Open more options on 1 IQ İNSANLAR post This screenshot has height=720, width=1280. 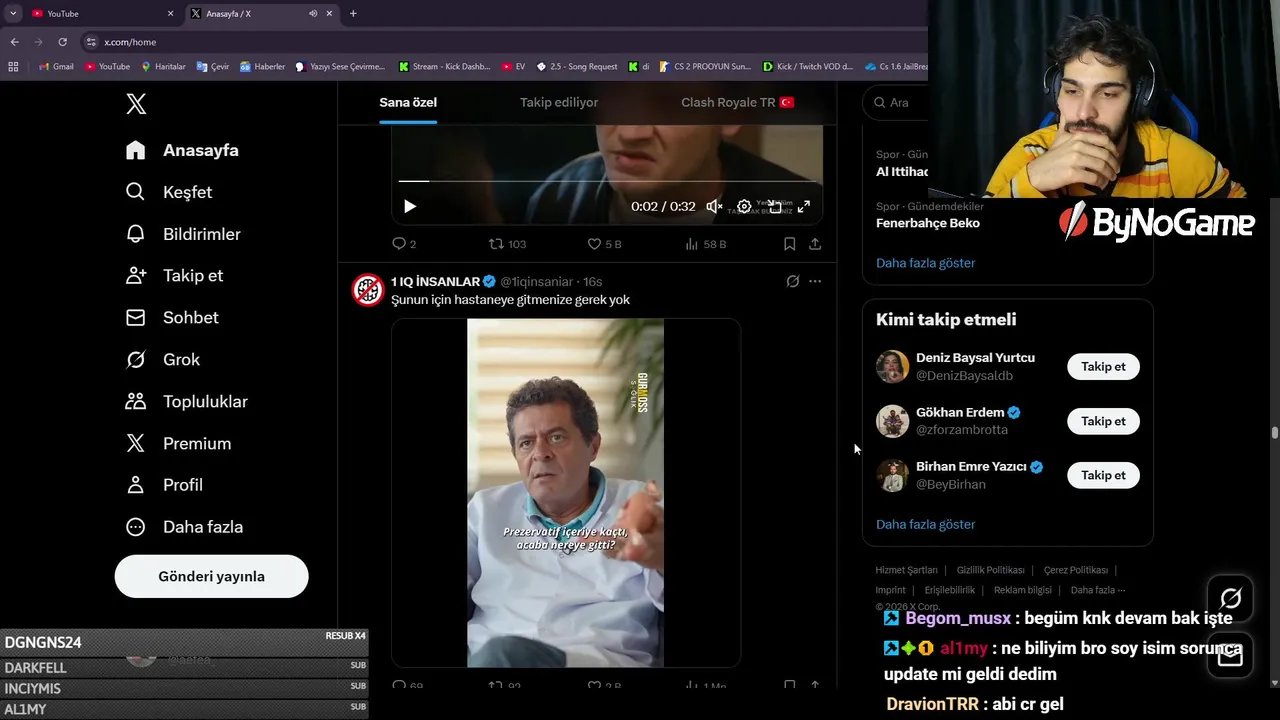click(x=815, y=282)
